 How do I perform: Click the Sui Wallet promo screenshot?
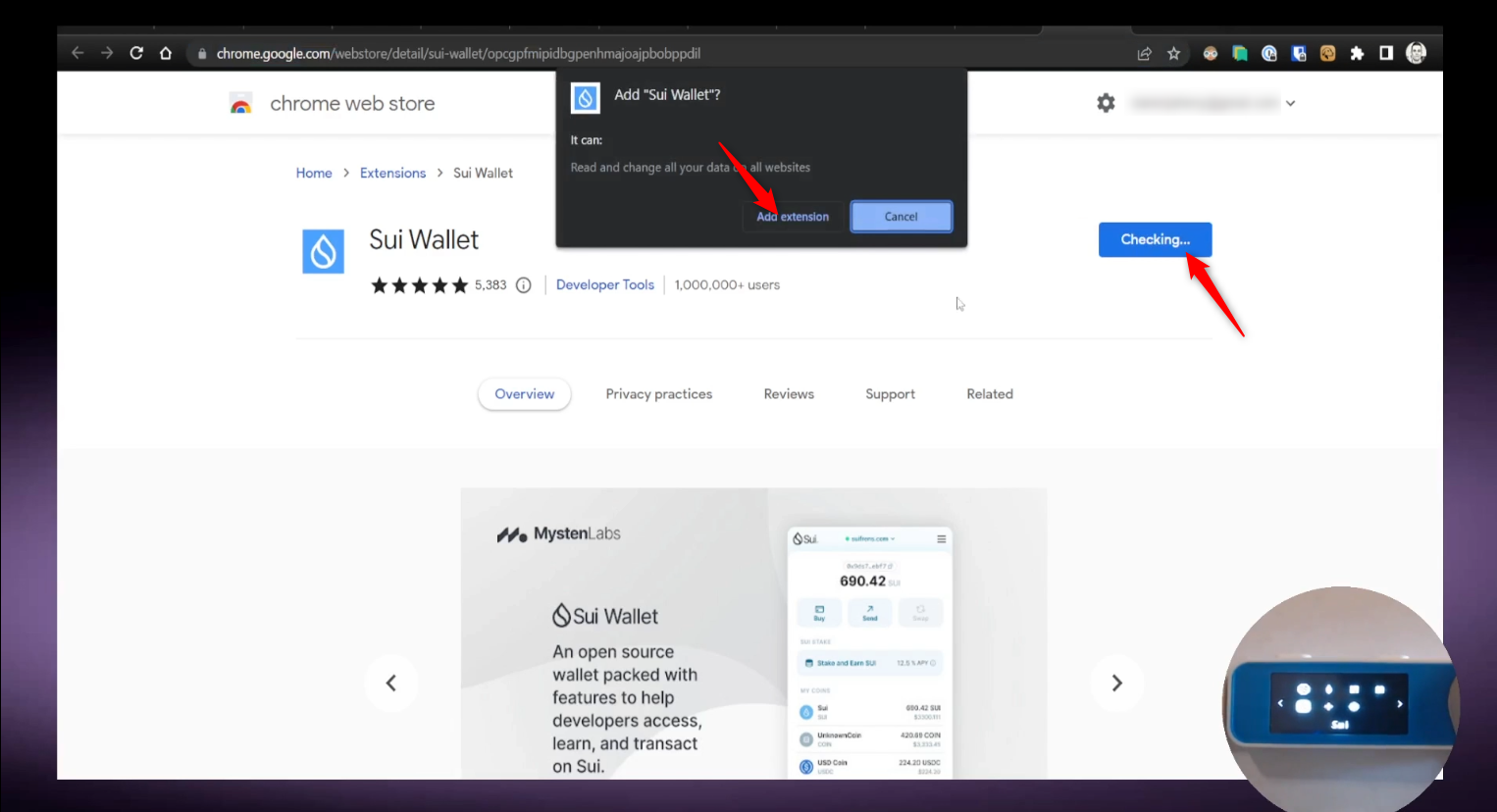(753, 634)
